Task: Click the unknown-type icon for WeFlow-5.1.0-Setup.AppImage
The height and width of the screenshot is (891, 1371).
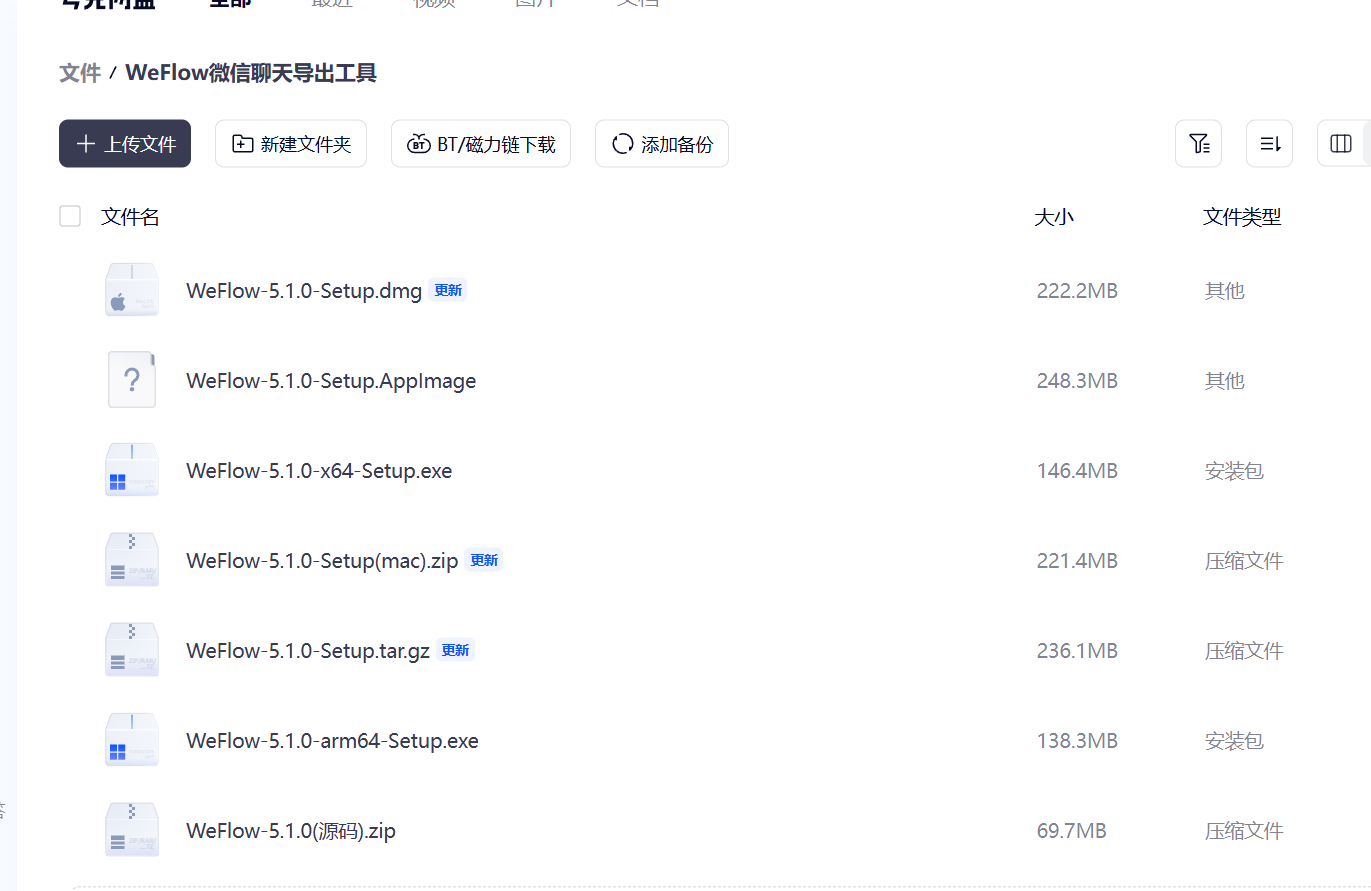Action: [x=132, y=380]
